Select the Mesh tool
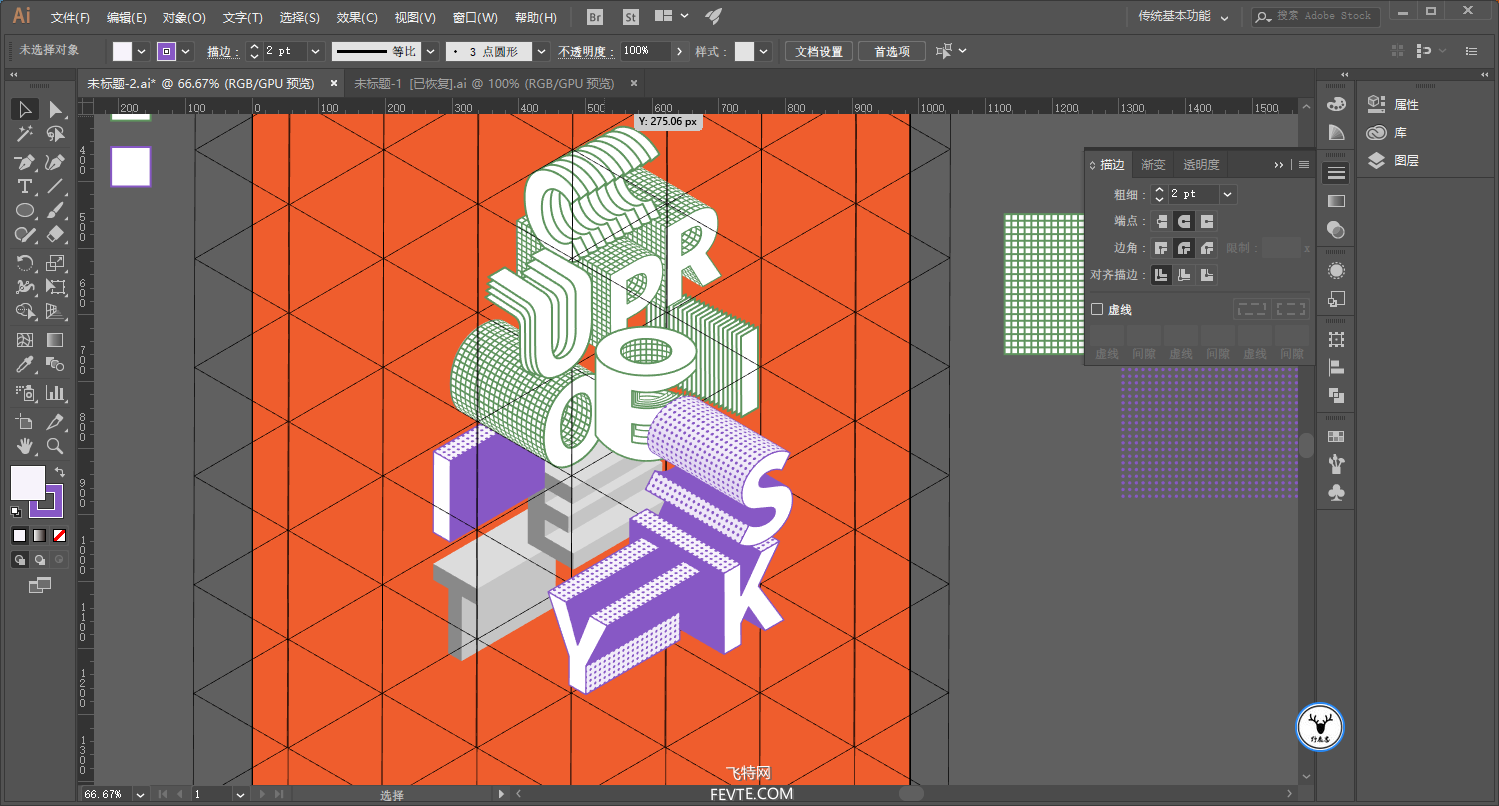Image resolution: width=1499 pixels, height=806 pixels. (x=25, y=340)
